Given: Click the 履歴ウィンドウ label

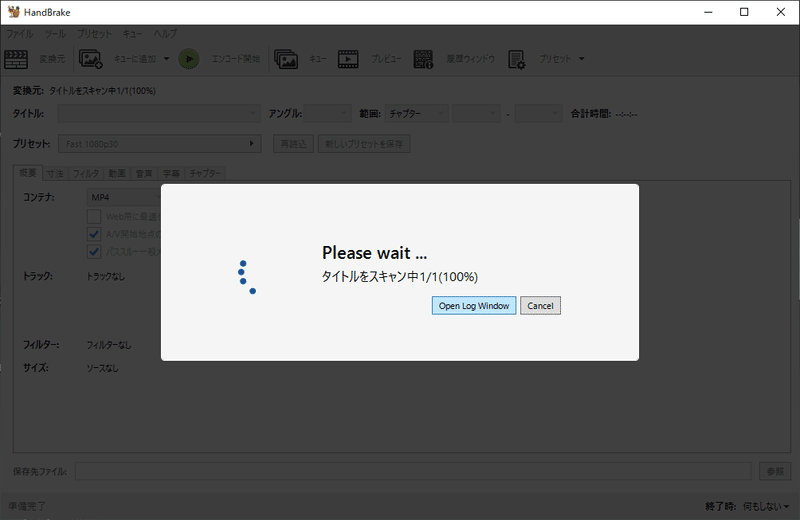Looking at the screenshot, I should click(470, 59).
